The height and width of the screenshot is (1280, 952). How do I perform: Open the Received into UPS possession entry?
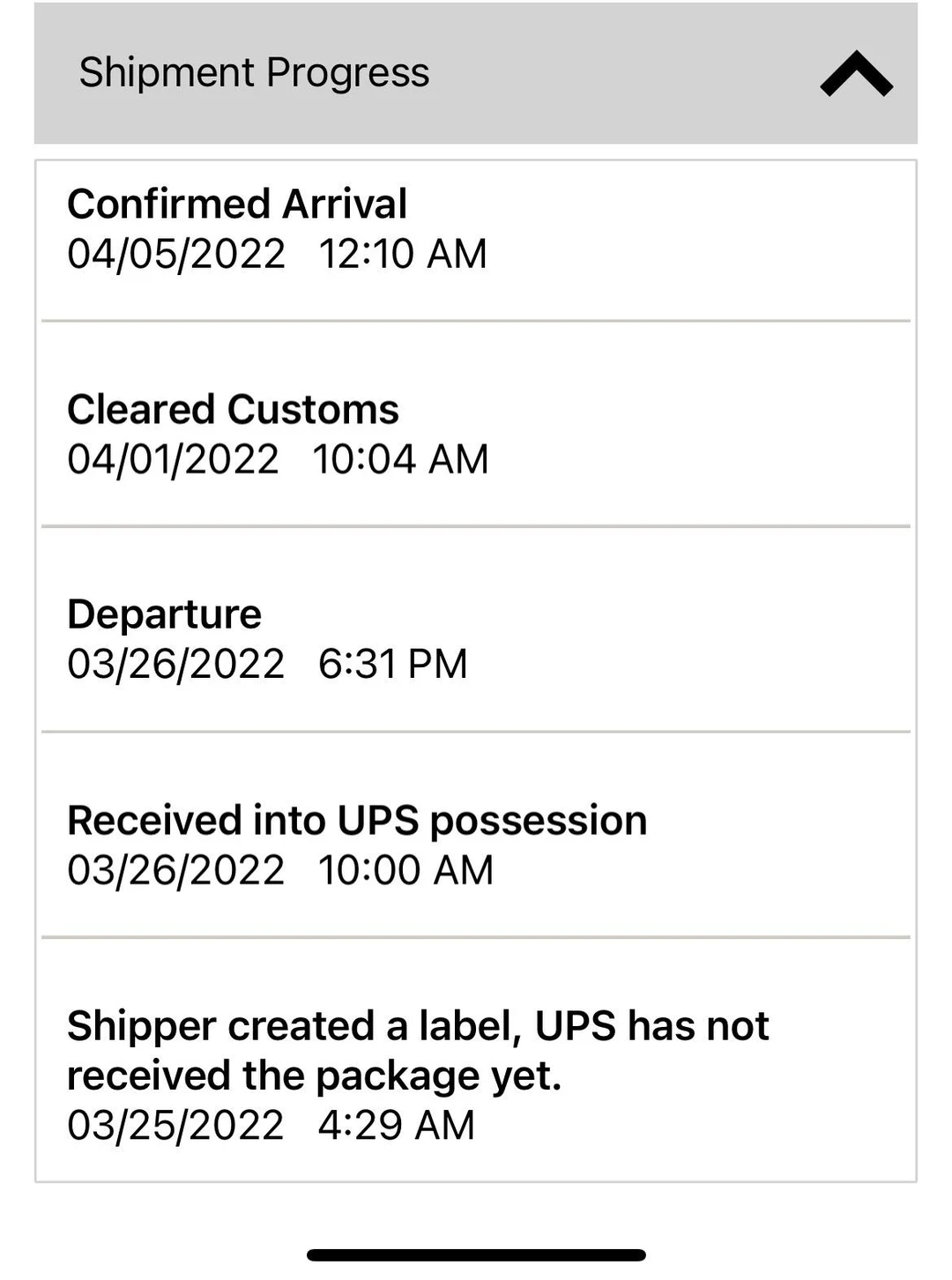point(353,845)
